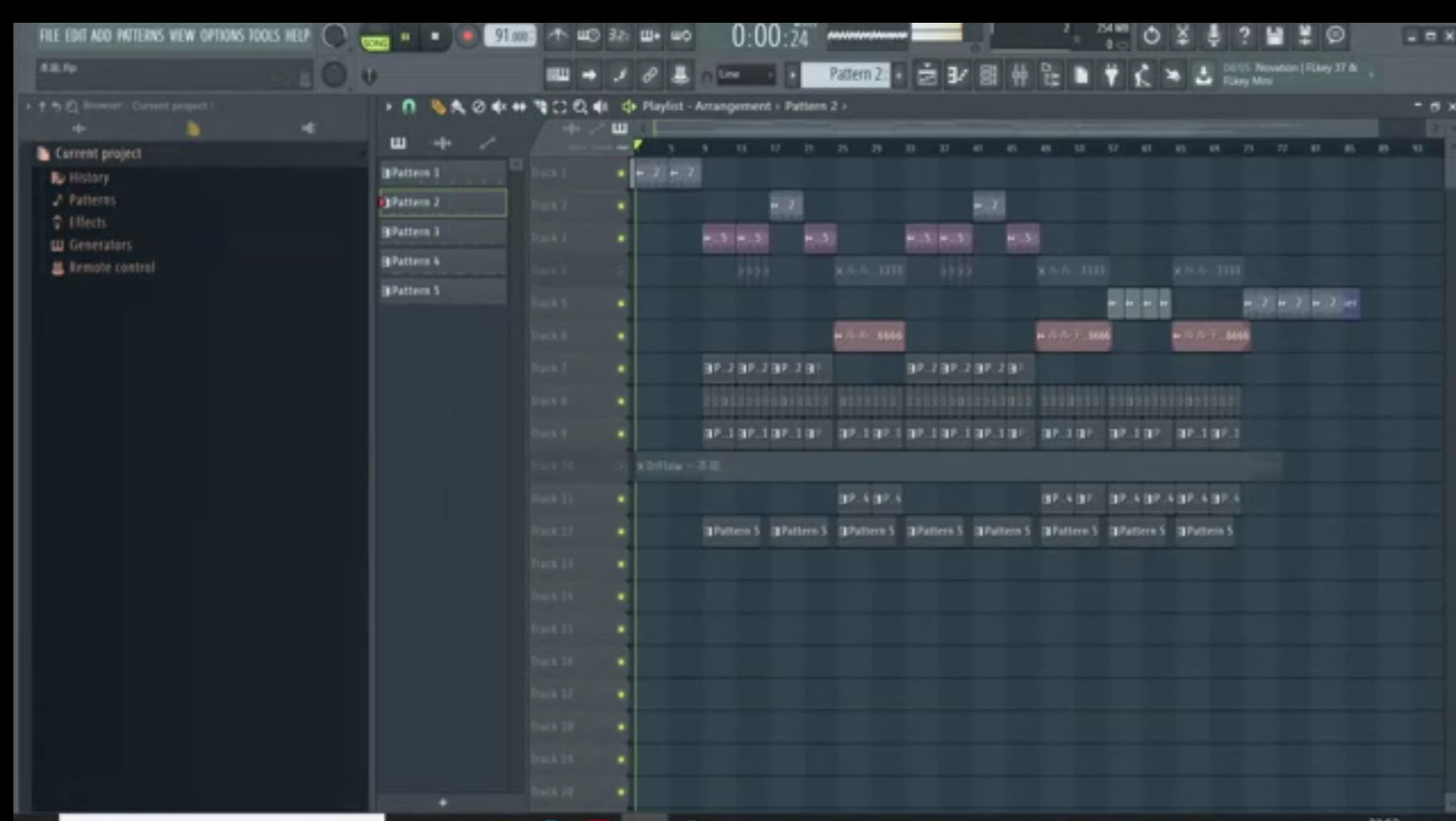Select Pattern 3 in the picker
Screen dimensions: 1456x821
pos(443,232)
